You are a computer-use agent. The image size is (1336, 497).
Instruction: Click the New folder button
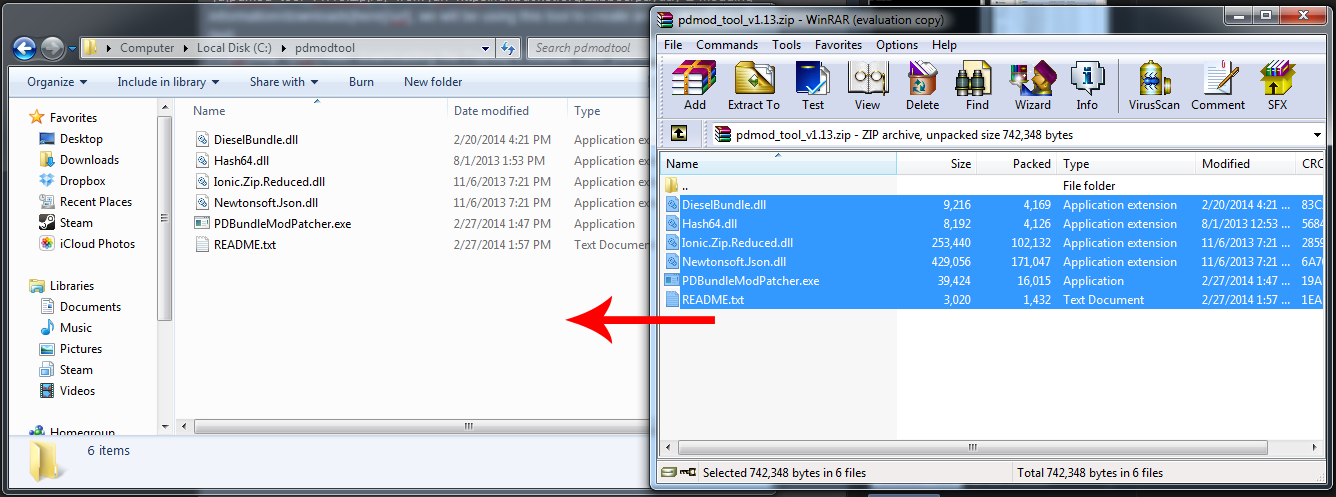(433, 82)
